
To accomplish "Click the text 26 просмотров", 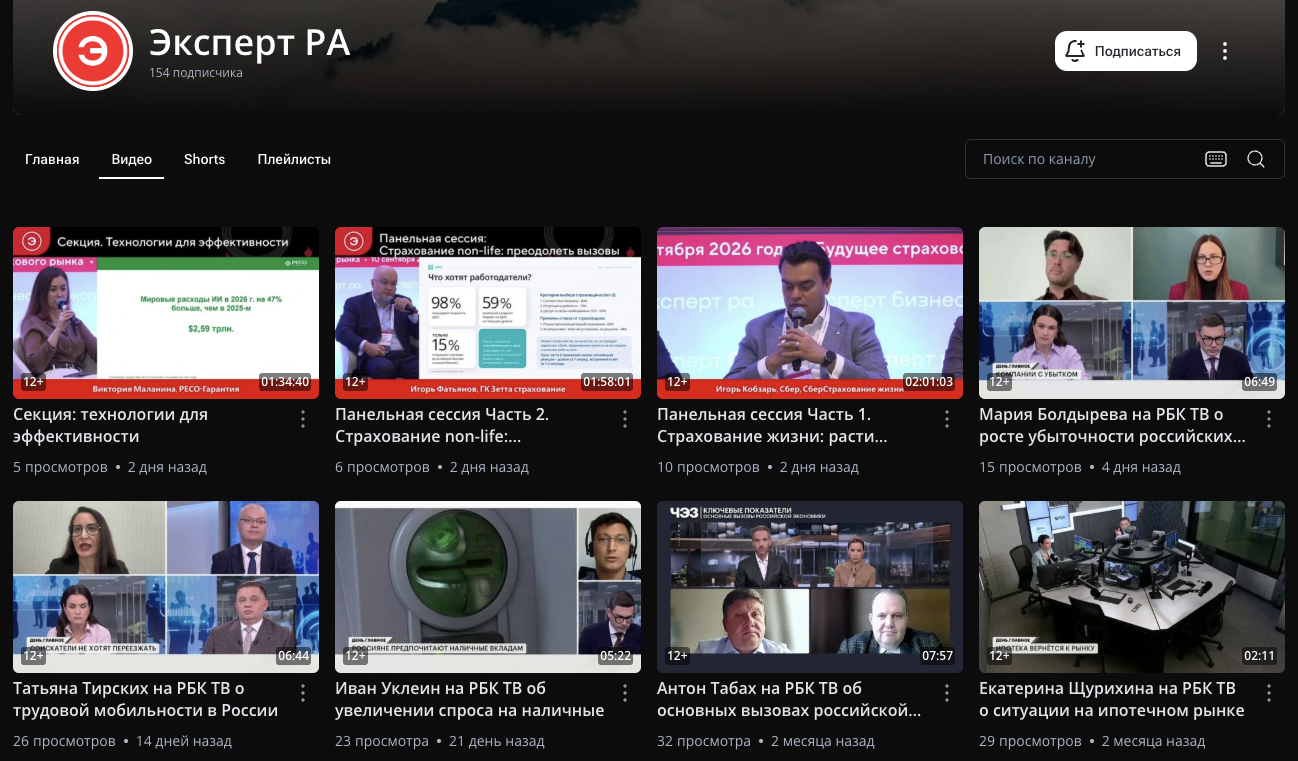I will click(x=64, y=741).
